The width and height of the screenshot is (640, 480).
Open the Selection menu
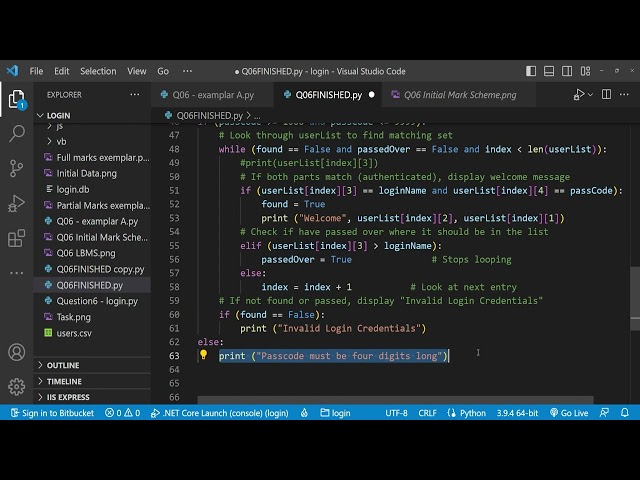98,71
